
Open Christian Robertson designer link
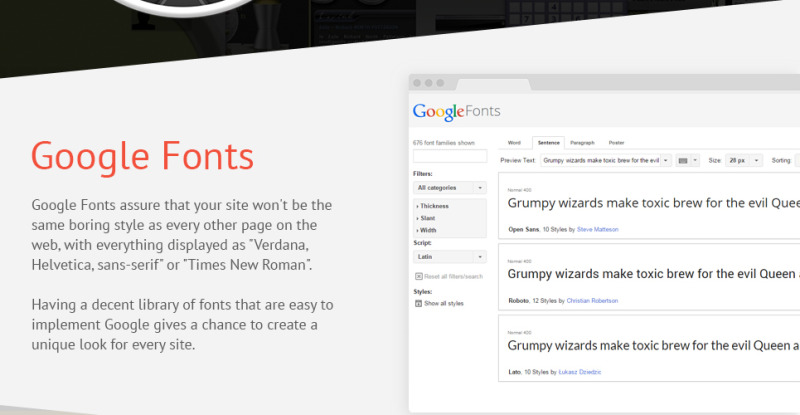pyautogui.click(x=592, y=301)
